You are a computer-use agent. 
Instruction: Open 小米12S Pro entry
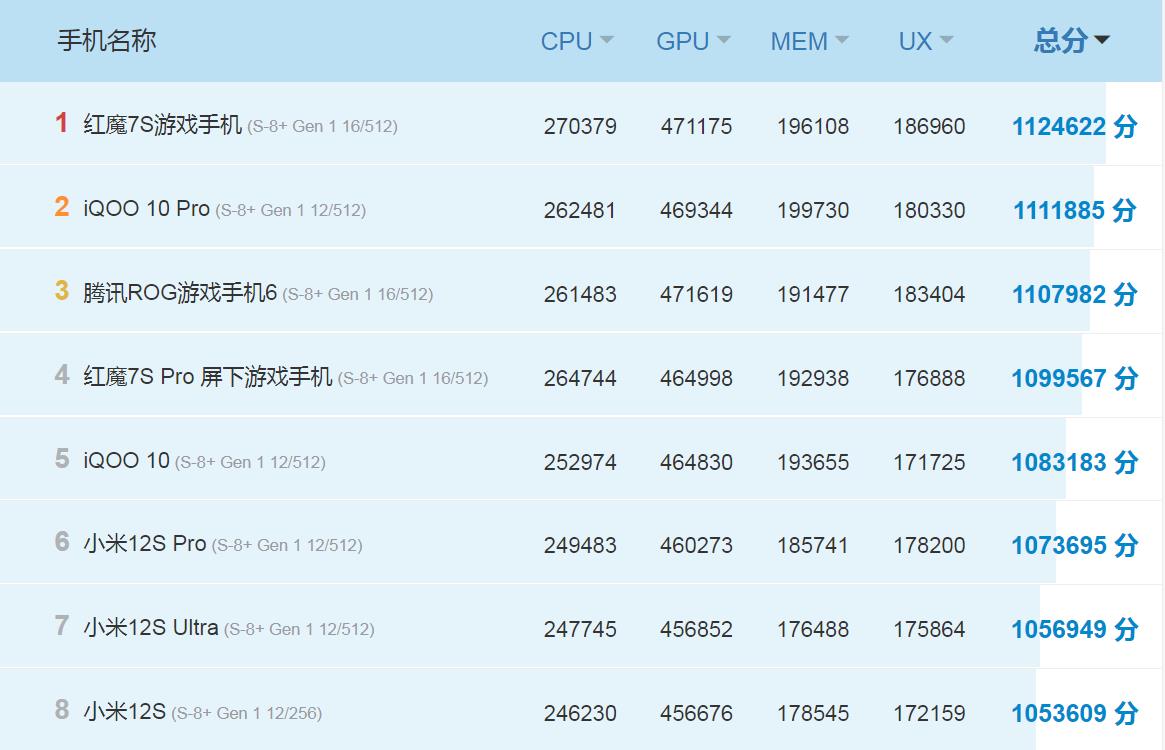223,544
